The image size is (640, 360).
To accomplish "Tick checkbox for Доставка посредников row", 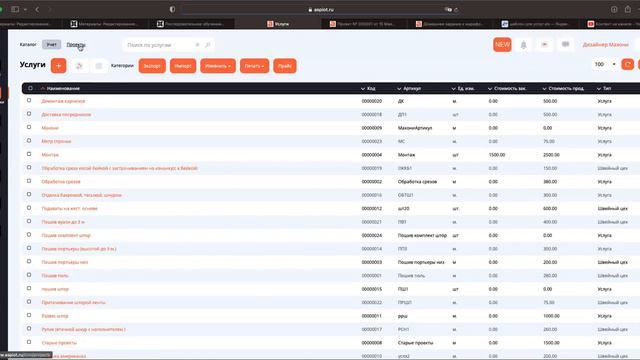I will coord(29,114).
